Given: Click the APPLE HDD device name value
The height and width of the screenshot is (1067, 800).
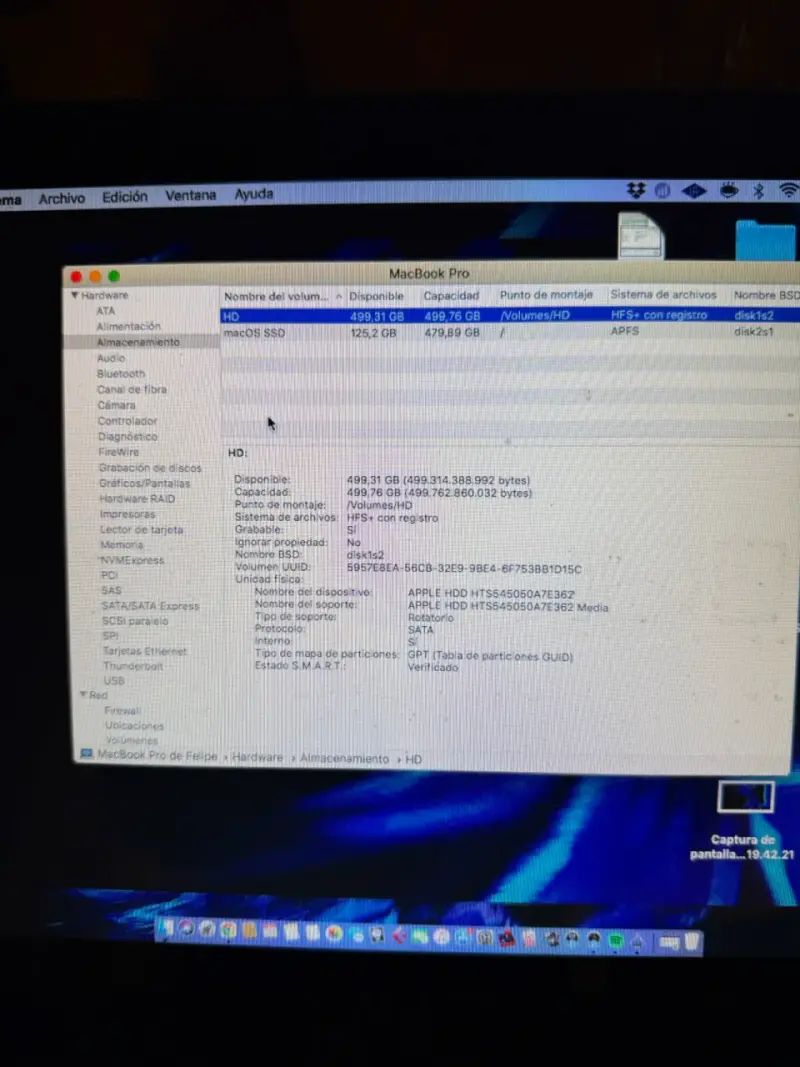Looking at the screenshot, I should coord(491,593).
